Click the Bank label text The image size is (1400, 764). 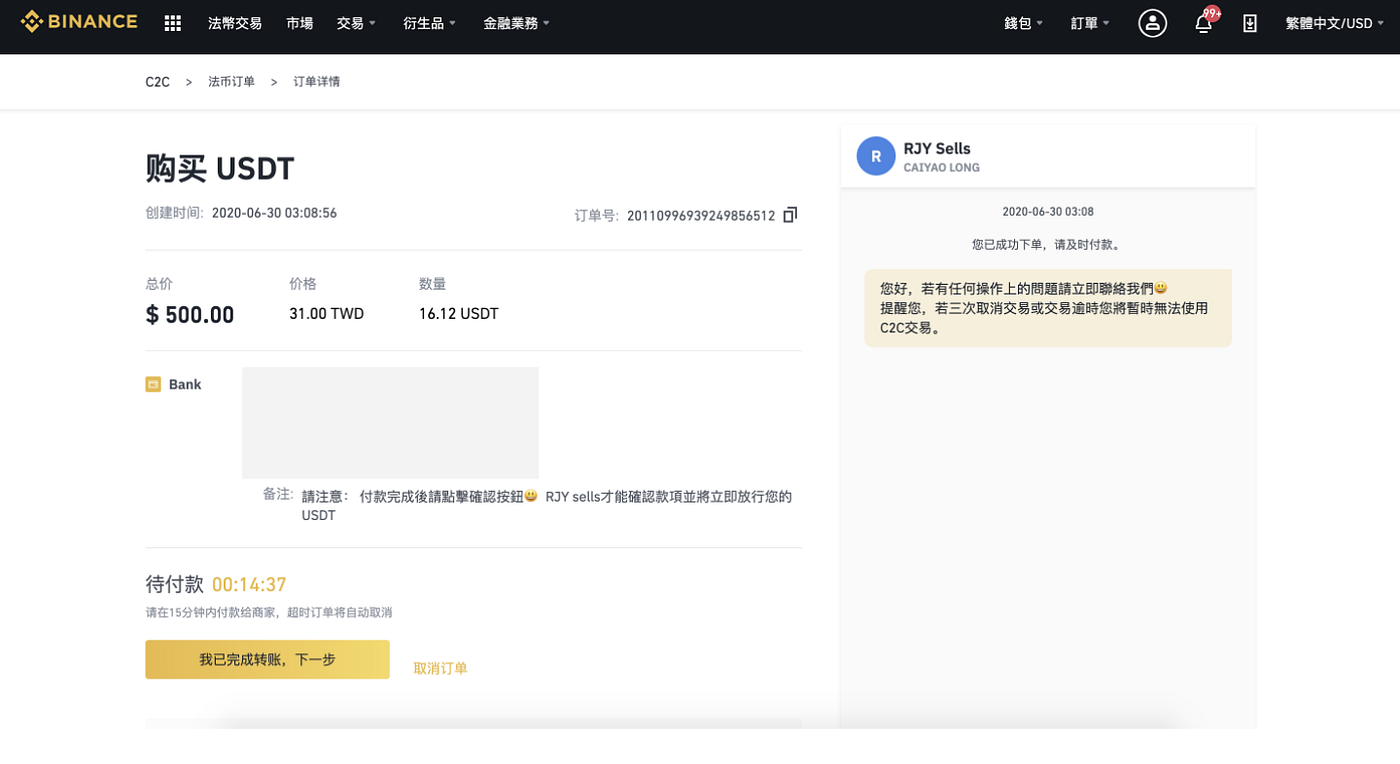(x=185, y=385)
